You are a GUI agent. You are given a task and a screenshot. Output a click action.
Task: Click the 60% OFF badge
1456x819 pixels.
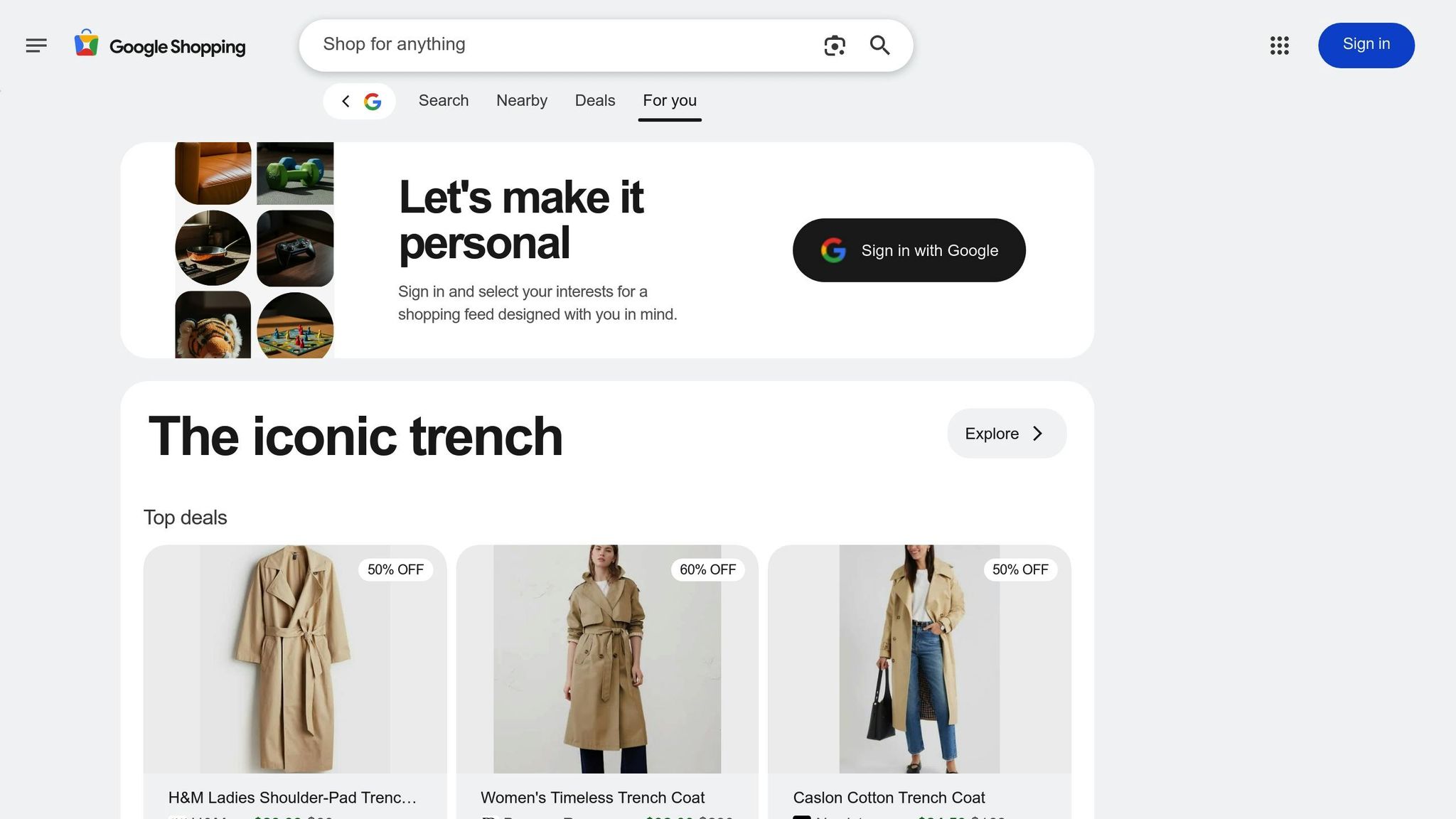[x=707, y=569]
